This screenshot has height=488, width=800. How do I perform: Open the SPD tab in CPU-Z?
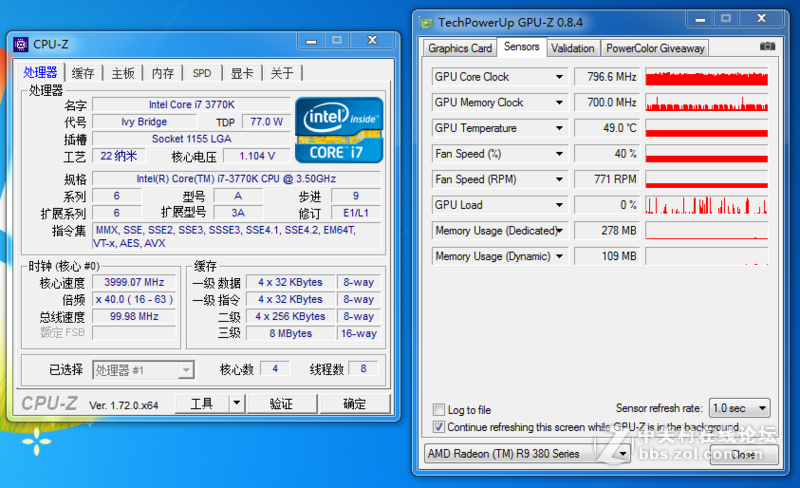point(202,74)
